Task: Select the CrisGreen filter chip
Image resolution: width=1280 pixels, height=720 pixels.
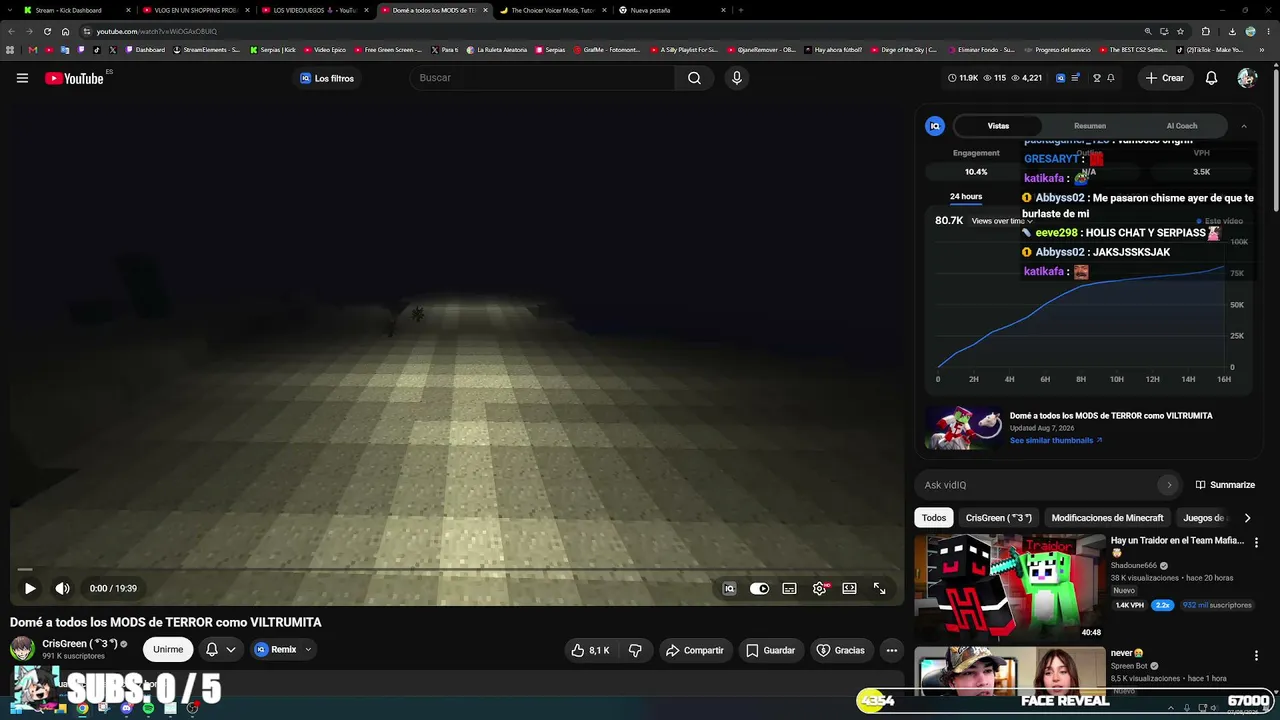Action: click(x=999, y=518)
